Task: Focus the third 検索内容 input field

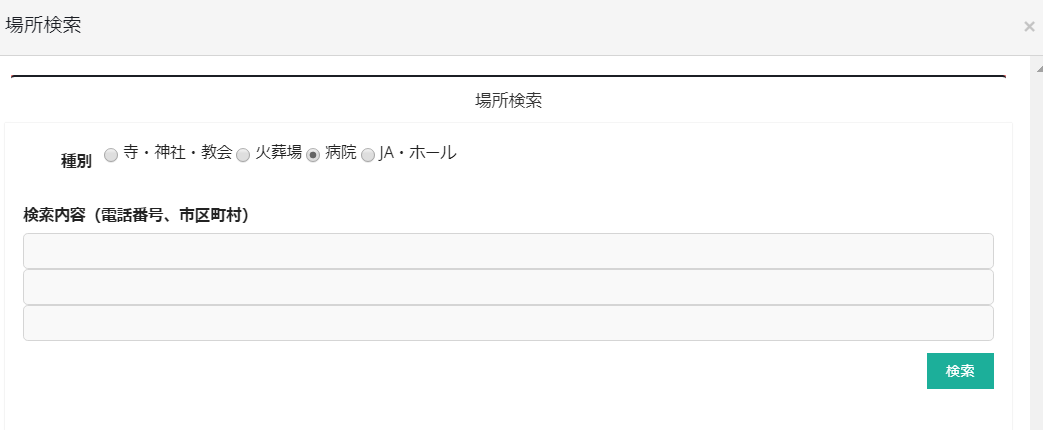Action: (x=508, y=323)
